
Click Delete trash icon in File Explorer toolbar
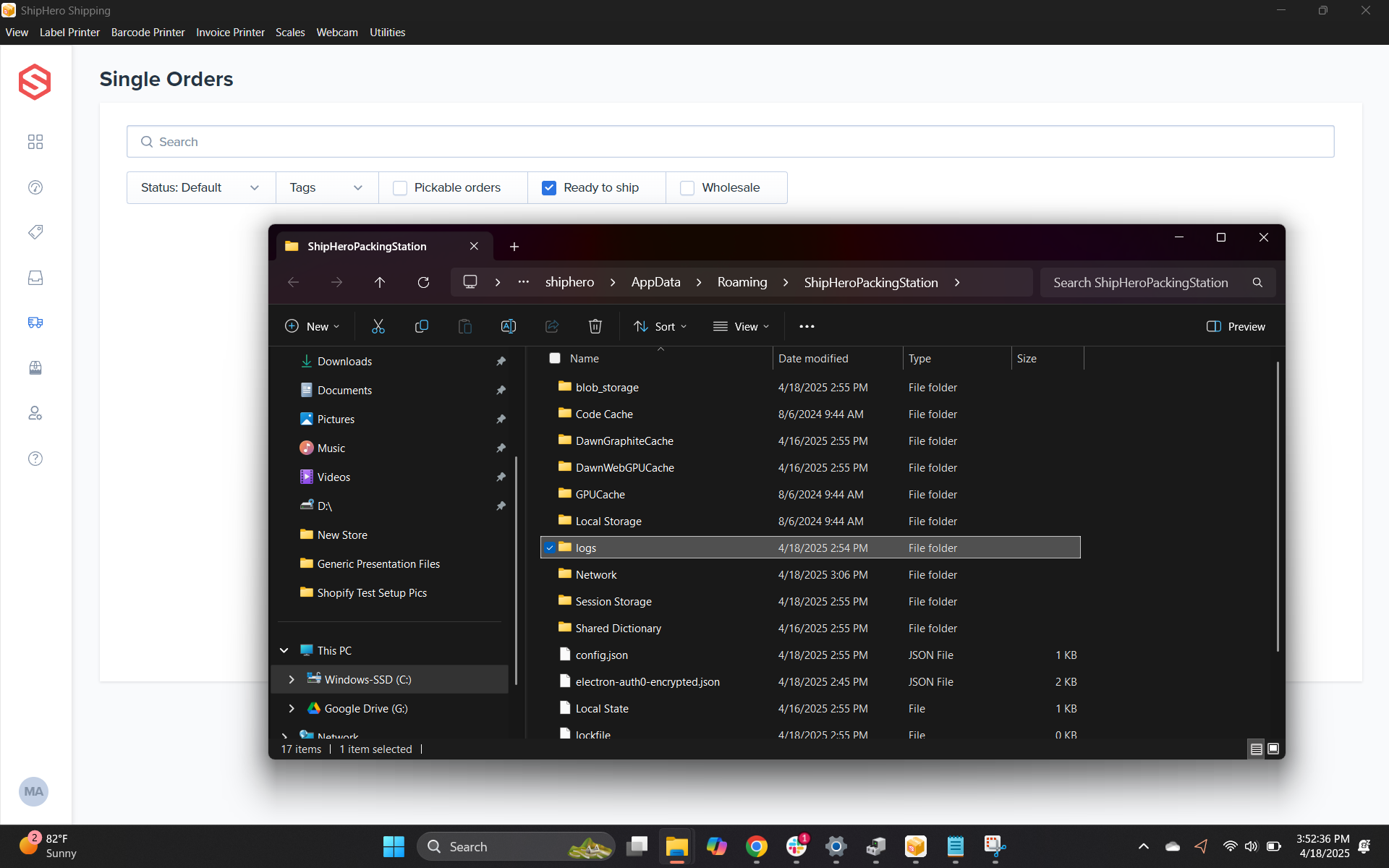595,326
